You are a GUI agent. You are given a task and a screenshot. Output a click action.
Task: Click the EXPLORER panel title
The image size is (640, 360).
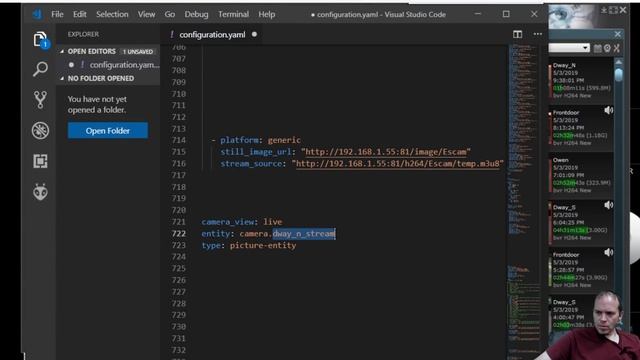click(83, 34)
